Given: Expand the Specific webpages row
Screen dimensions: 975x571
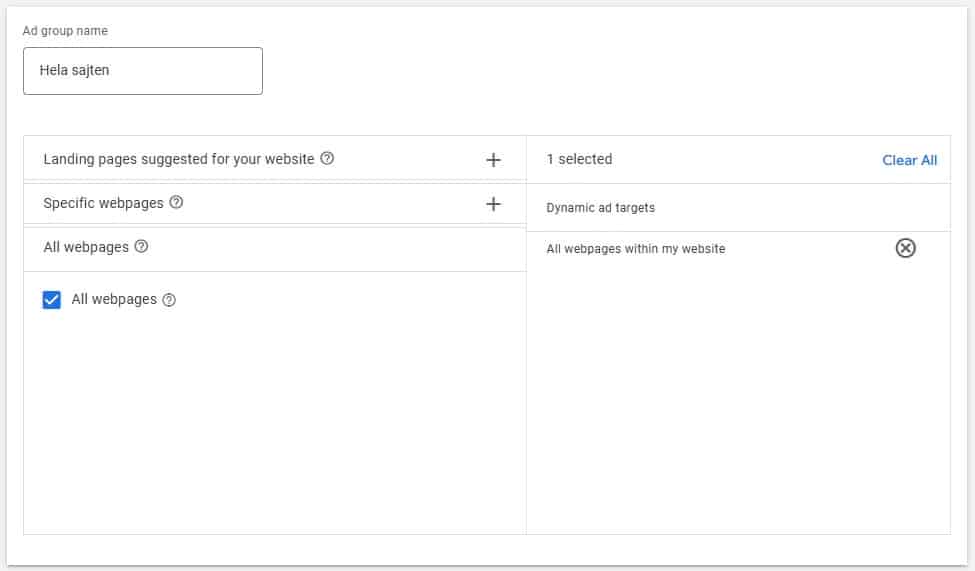Looking at the screenshot, I should pos(275,203).
